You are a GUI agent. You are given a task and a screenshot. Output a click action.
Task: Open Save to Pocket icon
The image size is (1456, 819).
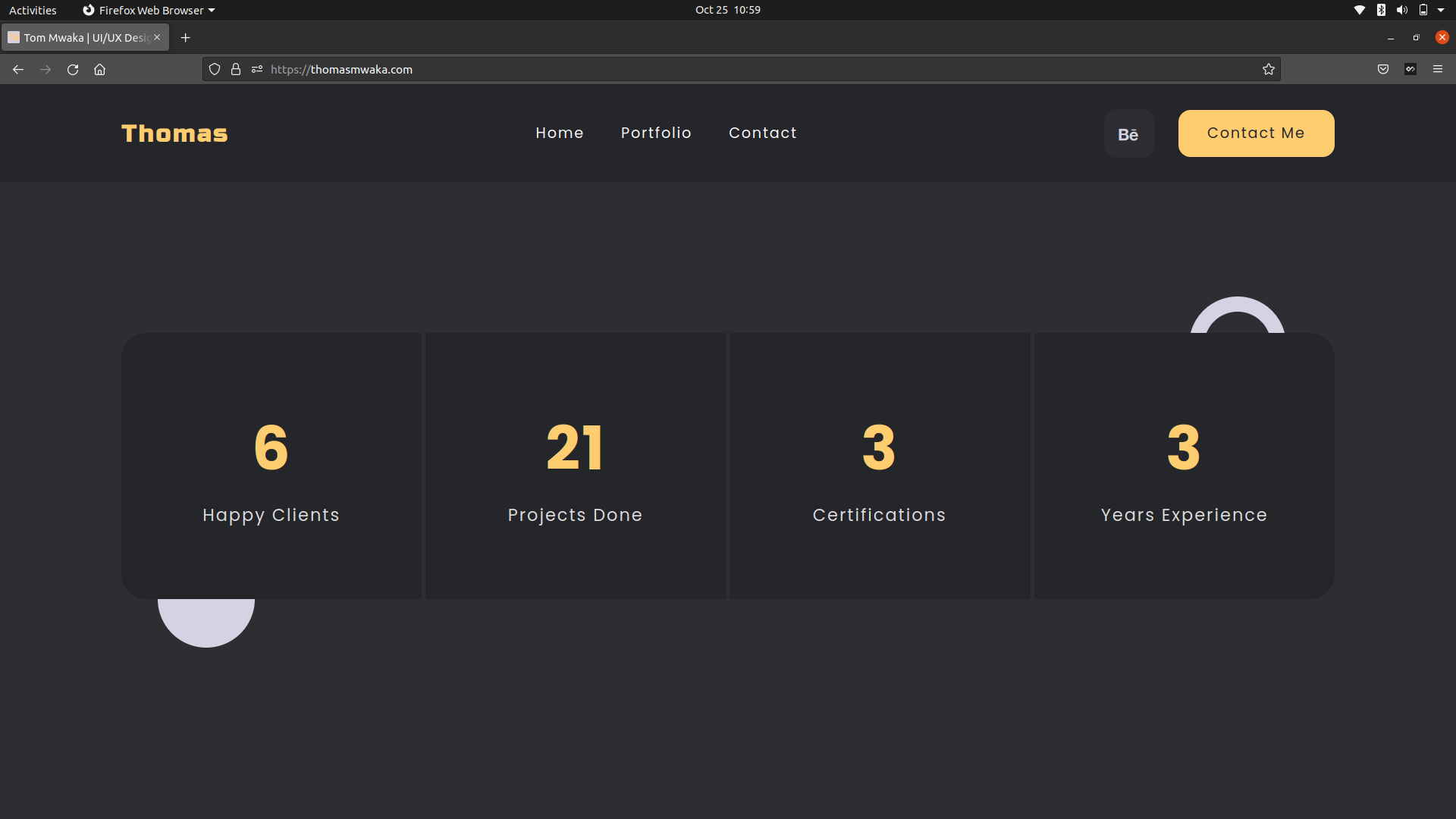click(x=1383, y=70)
